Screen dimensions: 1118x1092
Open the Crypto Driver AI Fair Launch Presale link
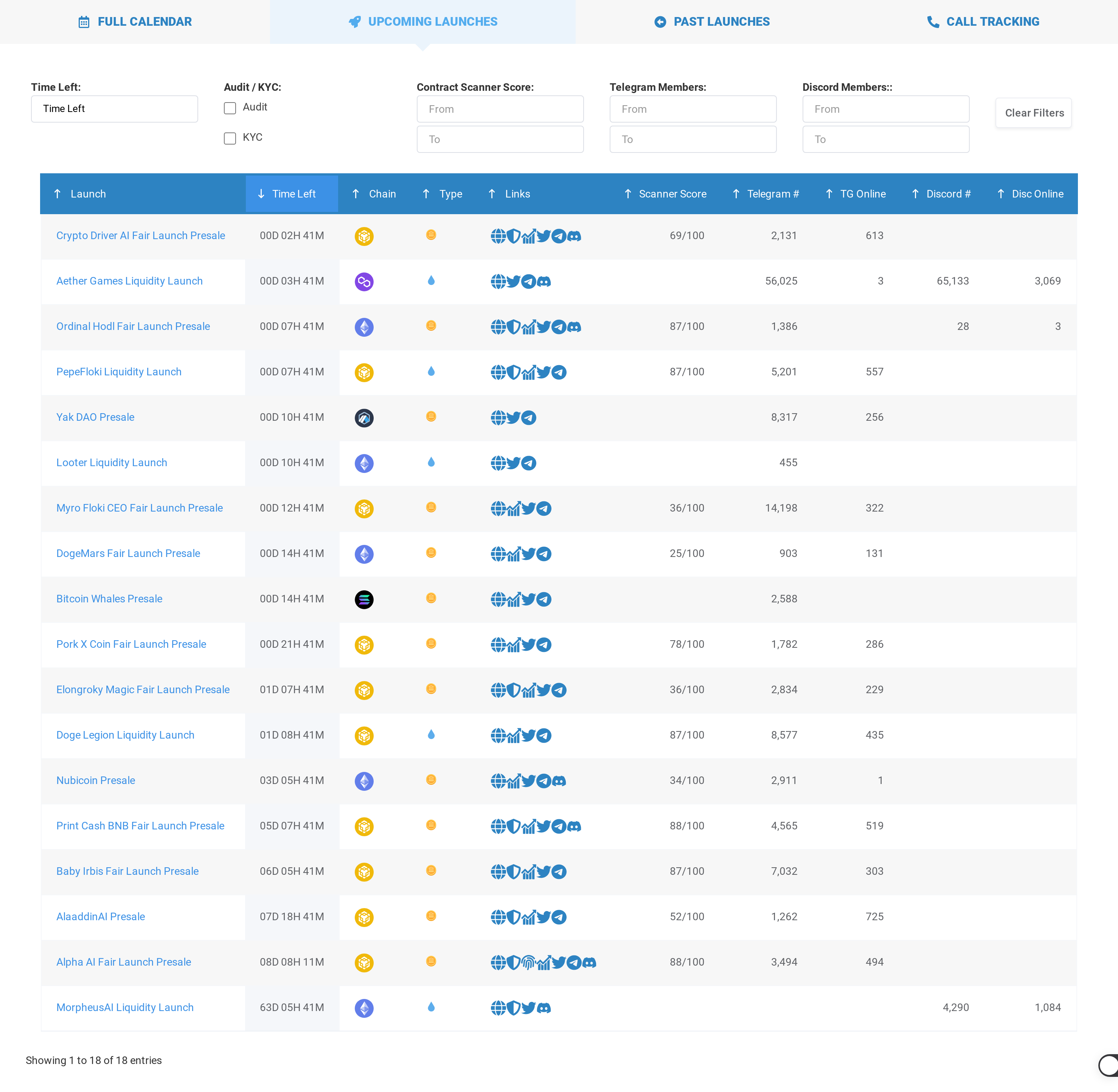coord(140,236)
